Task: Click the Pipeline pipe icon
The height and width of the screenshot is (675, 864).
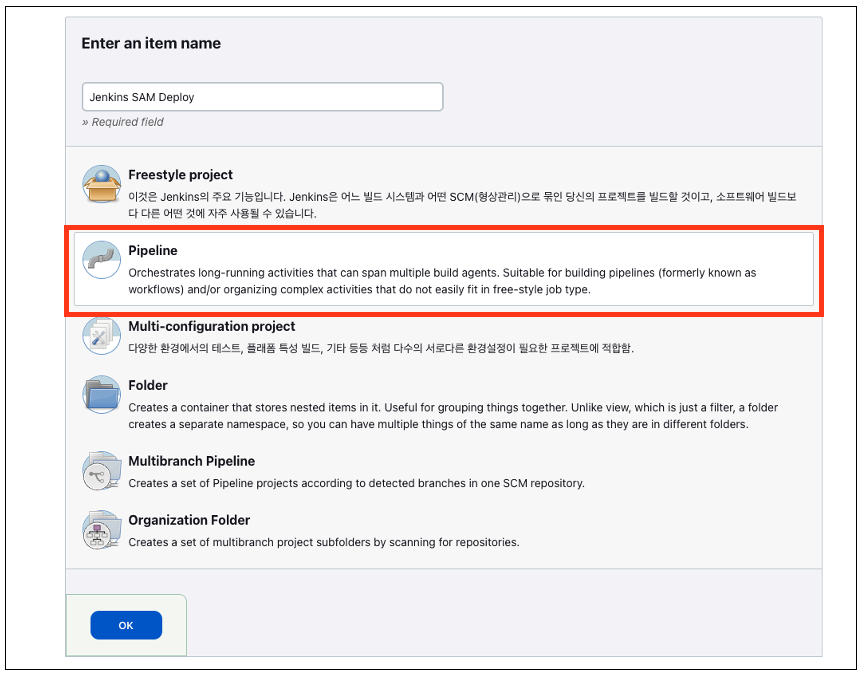Action: 101,260
